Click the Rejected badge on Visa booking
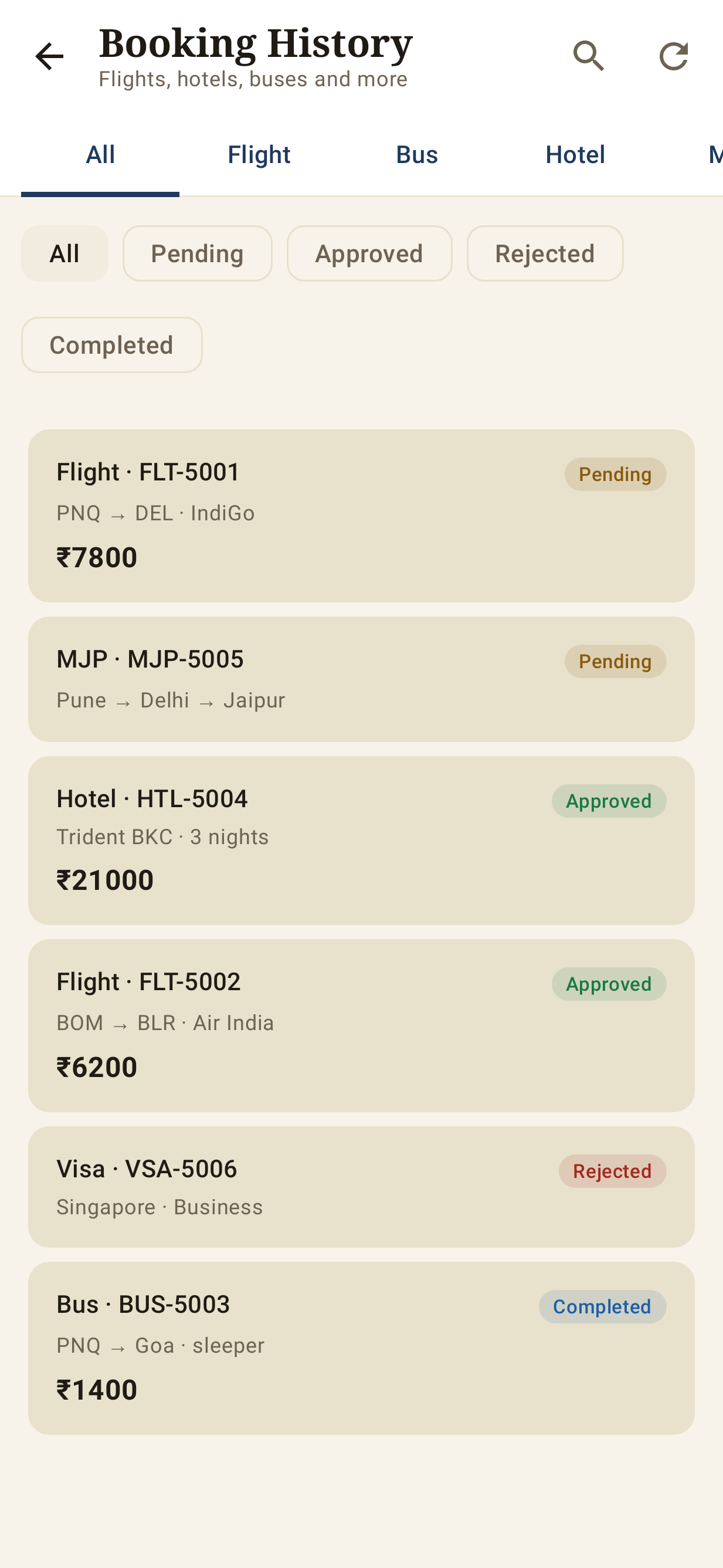The image size is (723, 1568). (x=612, y=1171)
